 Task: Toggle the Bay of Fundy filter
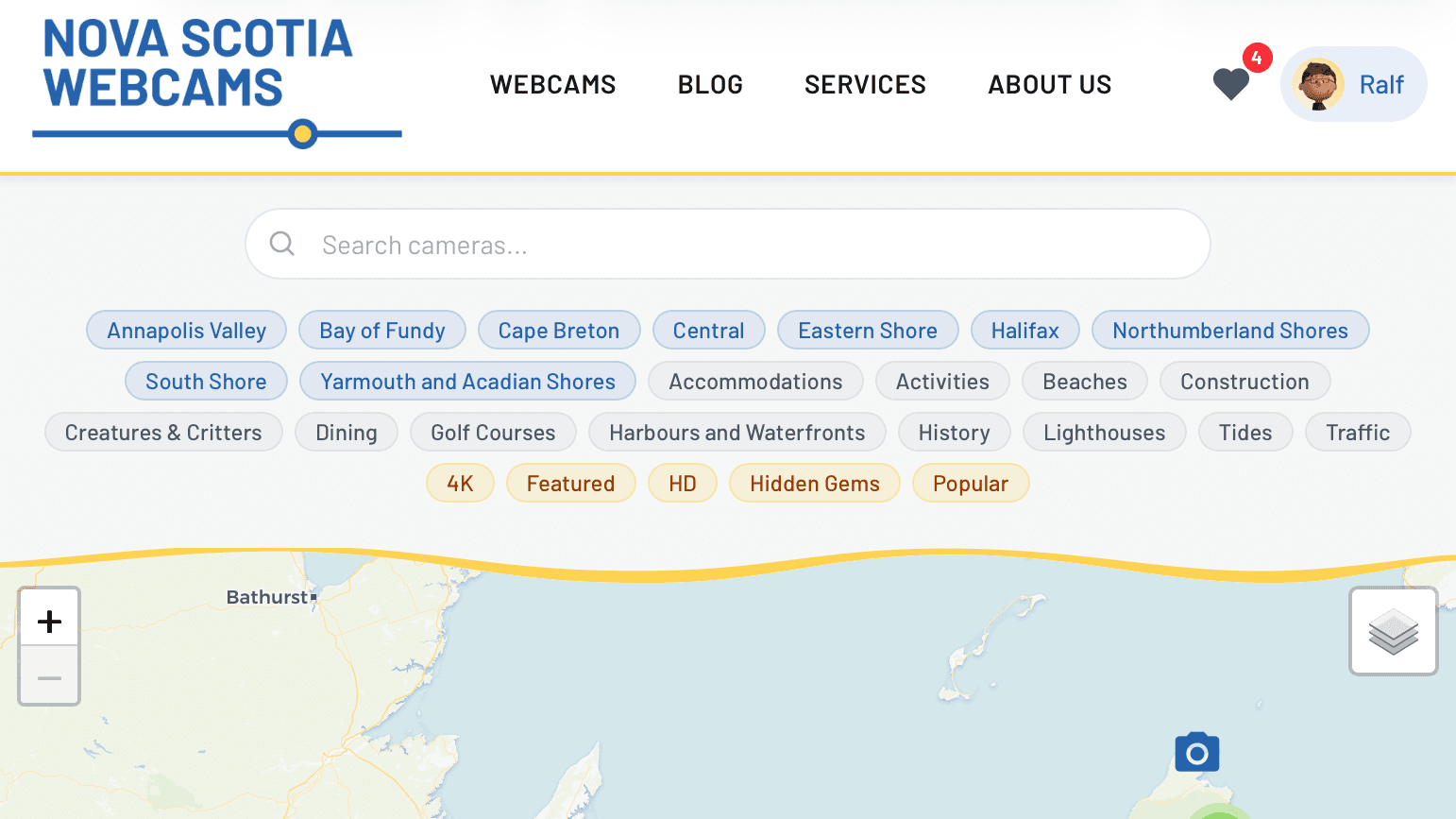tap(381, 331)
